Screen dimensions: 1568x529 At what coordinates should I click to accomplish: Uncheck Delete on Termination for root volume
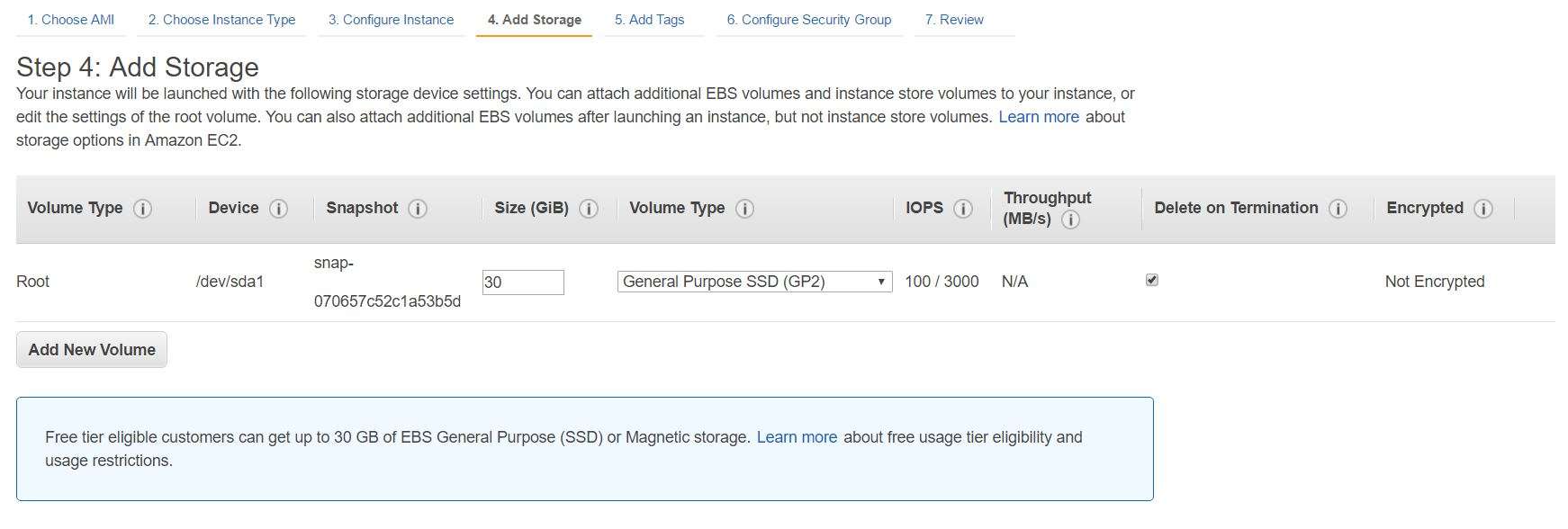1152,281
